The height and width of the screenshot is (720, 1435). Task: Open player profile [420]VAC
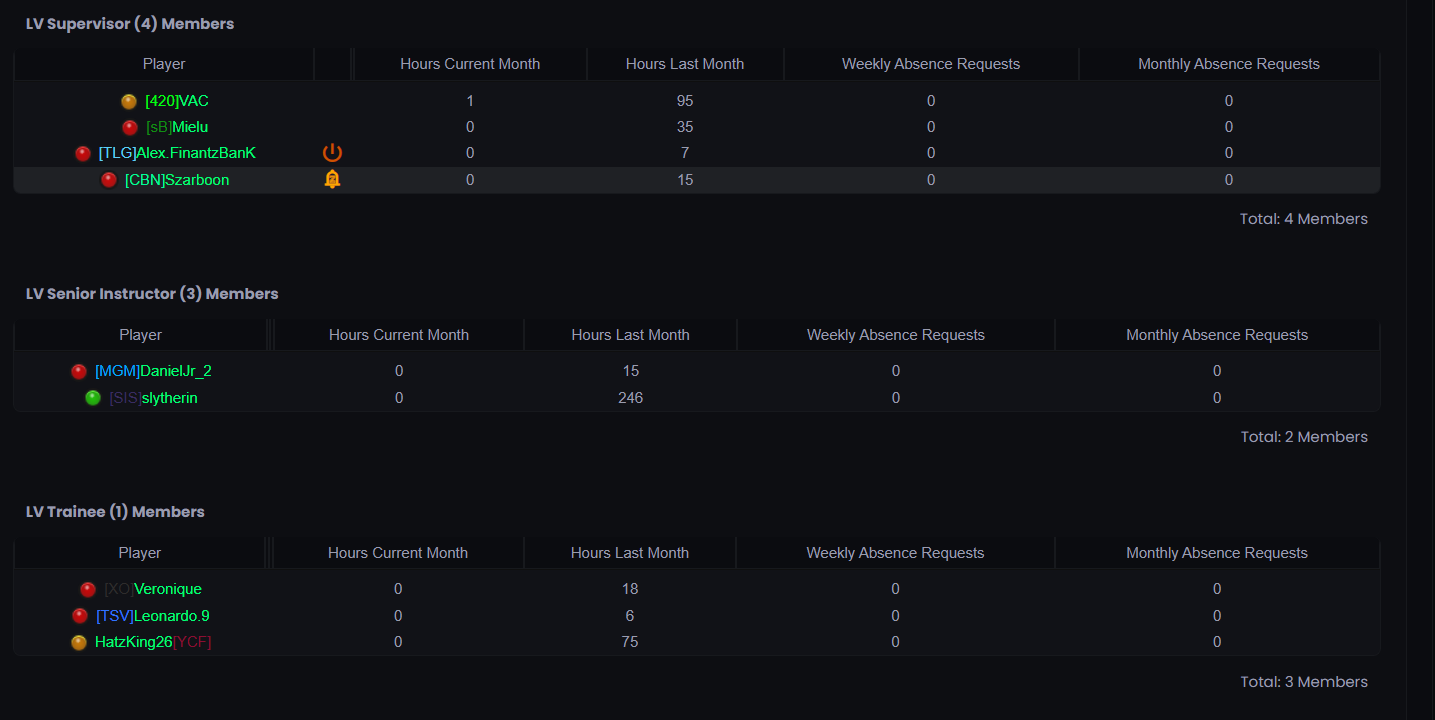177,101
